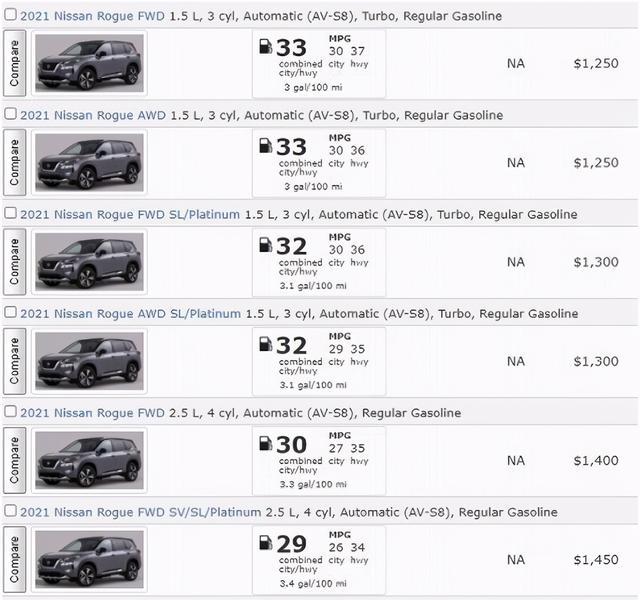Tick checkbox for 2021 Nissan Rogue AWD 1.5 L
This screenshot has height=600, width=640.
(x=10, y=114)
